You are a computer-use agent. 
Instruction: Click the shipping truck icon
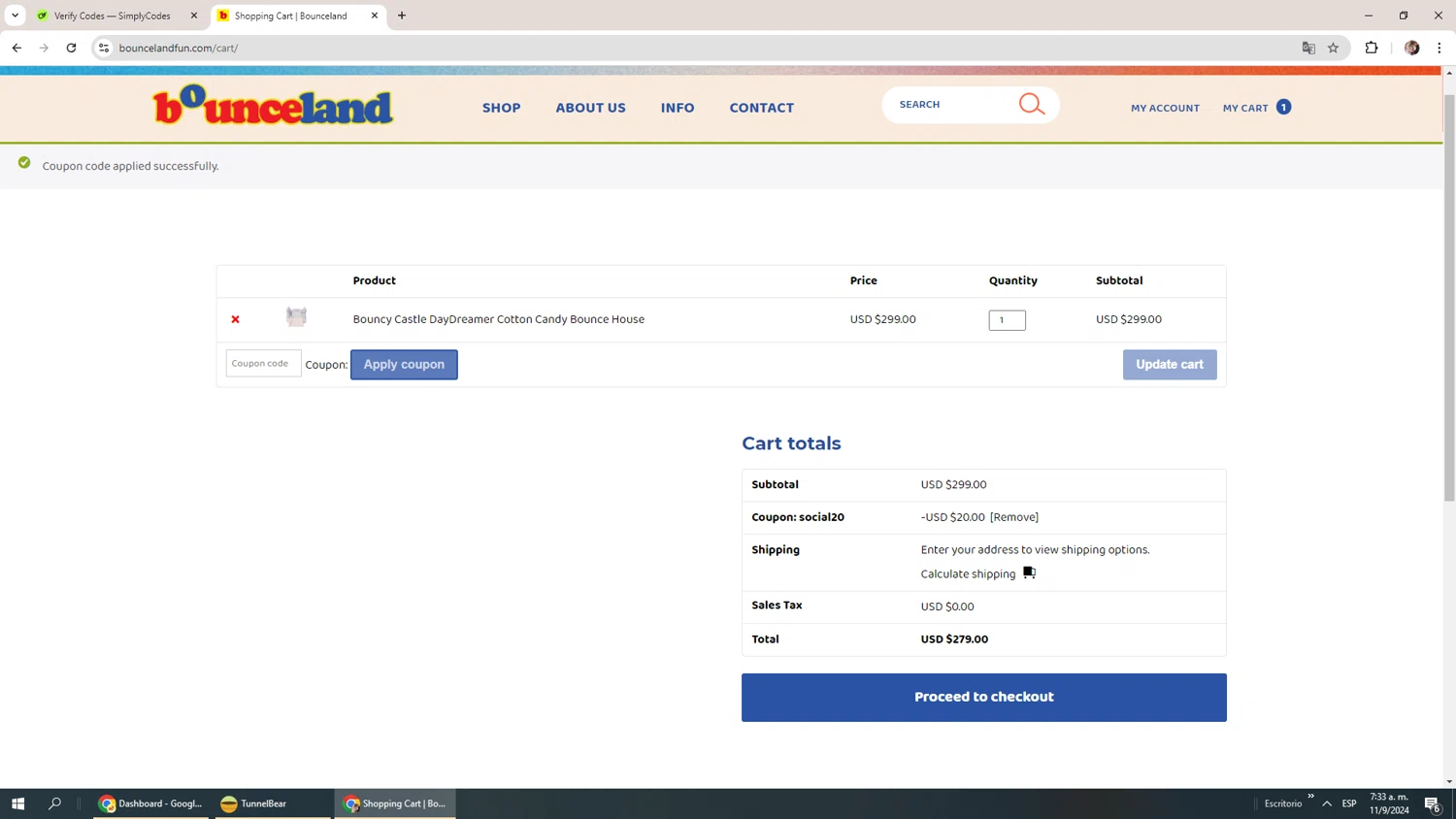(1029, 573)
